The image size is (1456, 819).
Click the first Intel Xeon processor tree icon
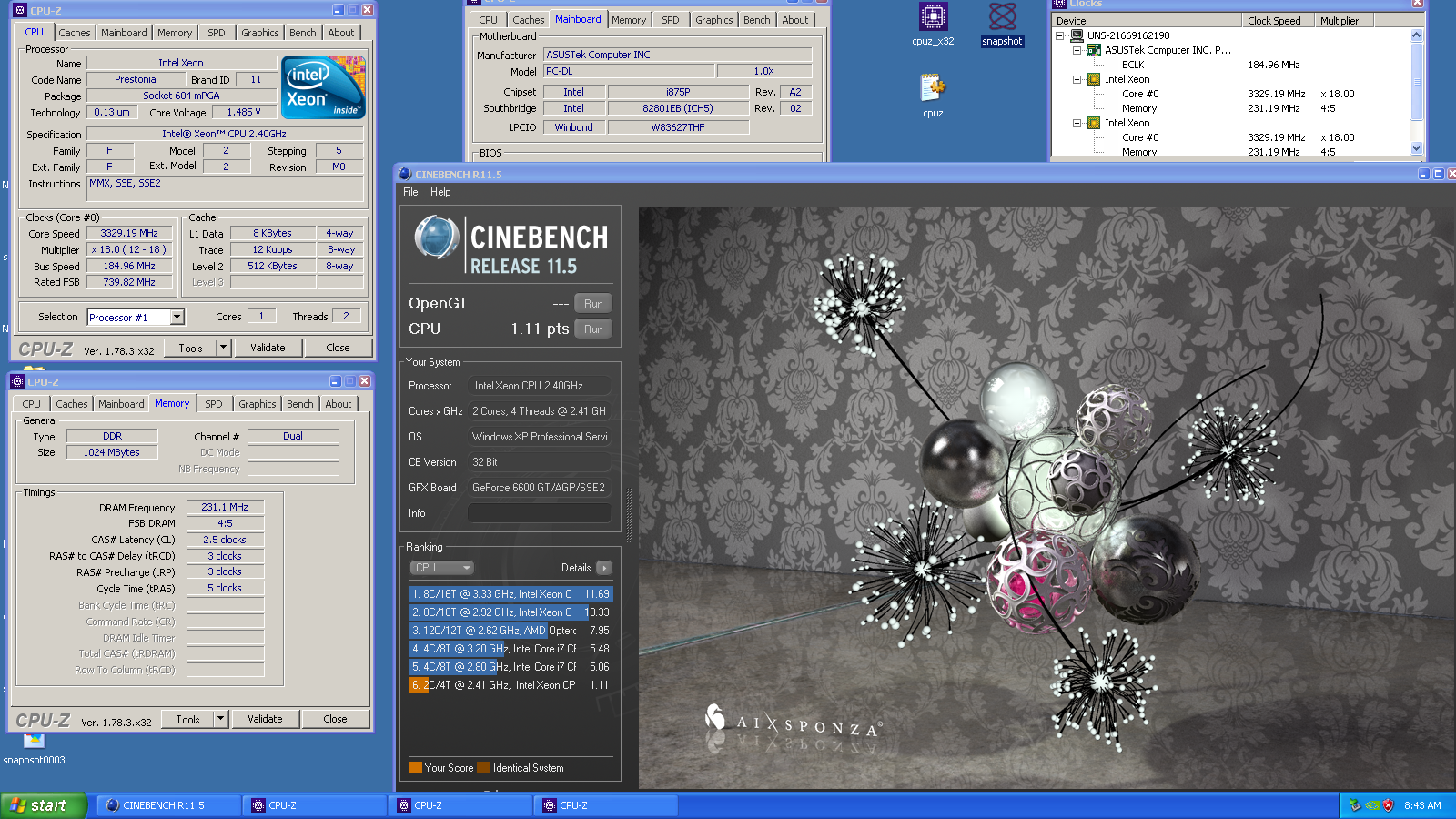[1094, 79]
